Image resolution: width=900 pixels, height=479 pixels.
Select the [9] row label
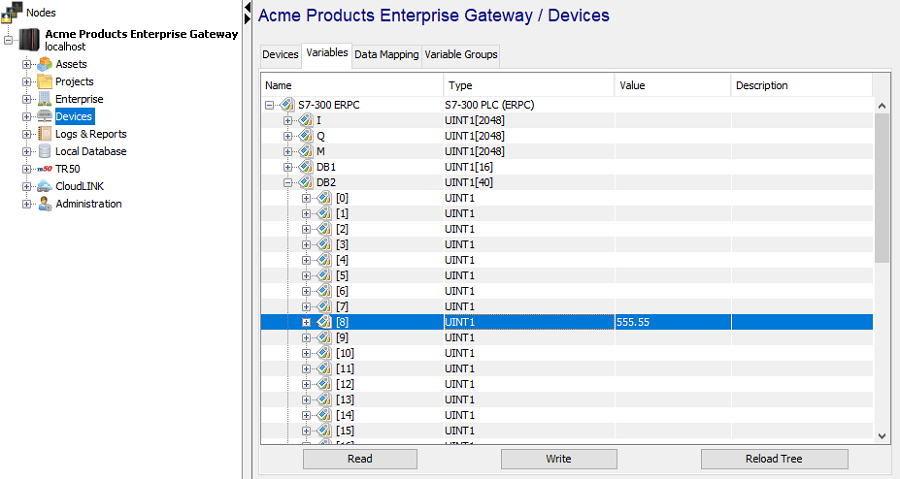coord(342,337)
